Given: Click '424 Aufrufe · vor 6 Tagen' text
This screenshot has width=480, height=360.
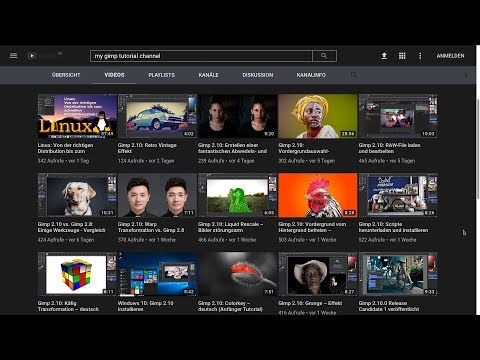Looking at the screenshot, I should click(x=66, y=240).
